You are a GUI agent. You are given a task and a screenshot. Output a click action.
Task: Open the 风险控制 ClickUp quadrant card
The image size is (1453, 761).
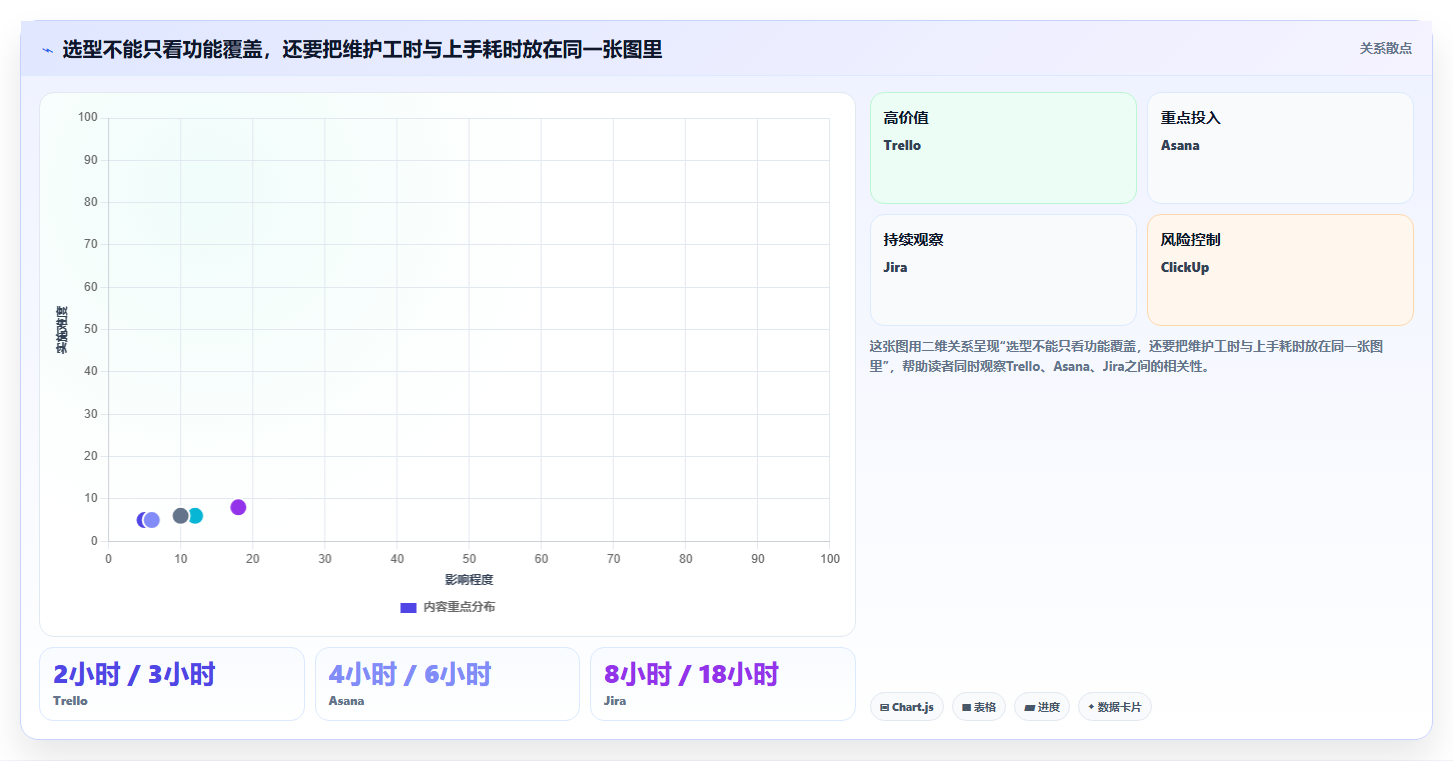pos(1280,270)
